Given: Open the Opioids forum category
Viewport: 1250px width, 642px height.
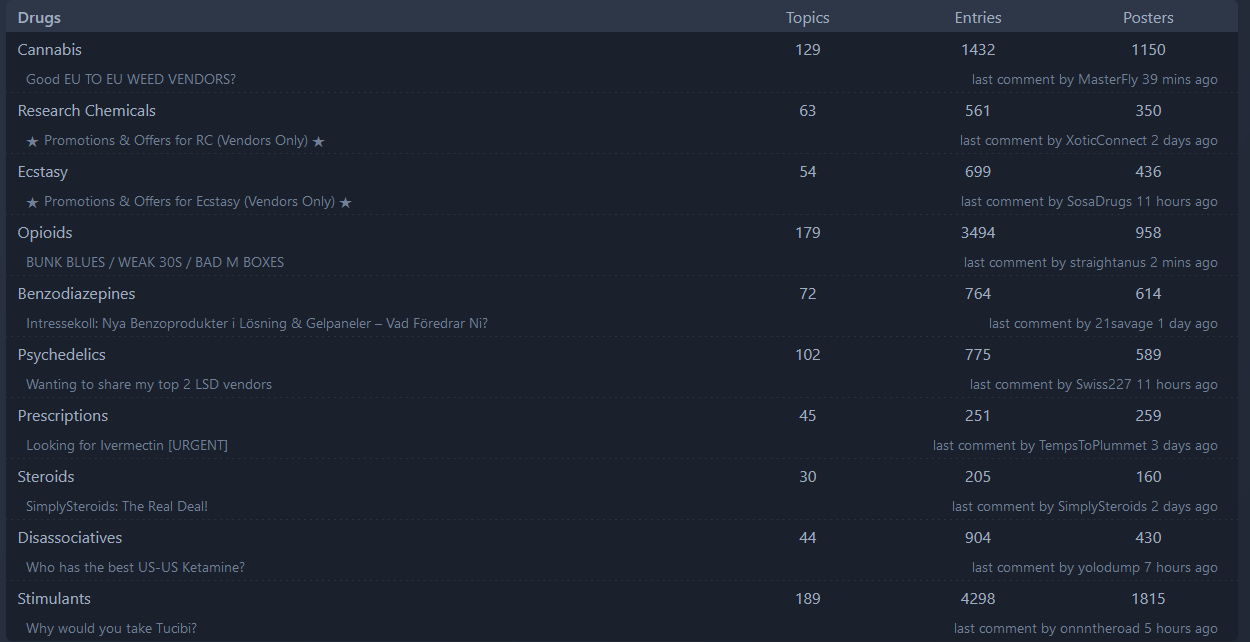Looking at the screenshot, I should (x=45, y=233).
